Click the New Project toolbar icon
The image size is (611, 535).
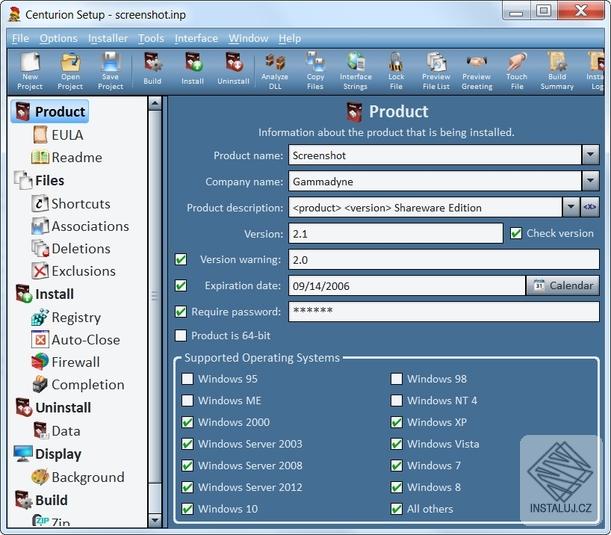30,72
